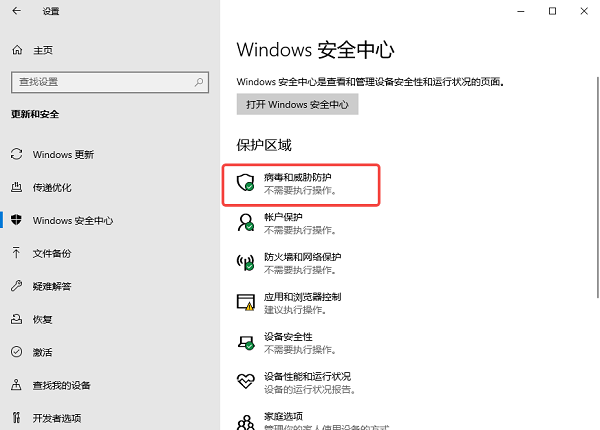This screenshot has width=600, height=430.
Task: Open 防火墙和网络保护 protection area
Action: click(289, 263)
